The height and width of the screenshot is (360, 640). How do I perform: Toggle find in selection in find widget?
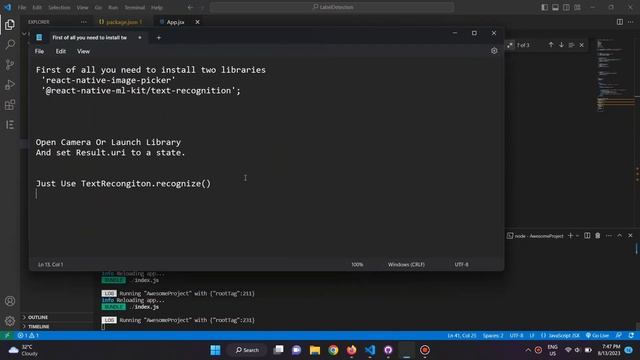click(571, 45)
